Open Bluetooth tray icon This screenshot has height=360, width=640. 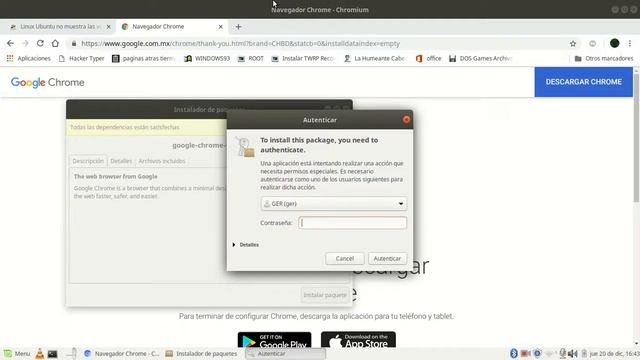coord(514,353)
